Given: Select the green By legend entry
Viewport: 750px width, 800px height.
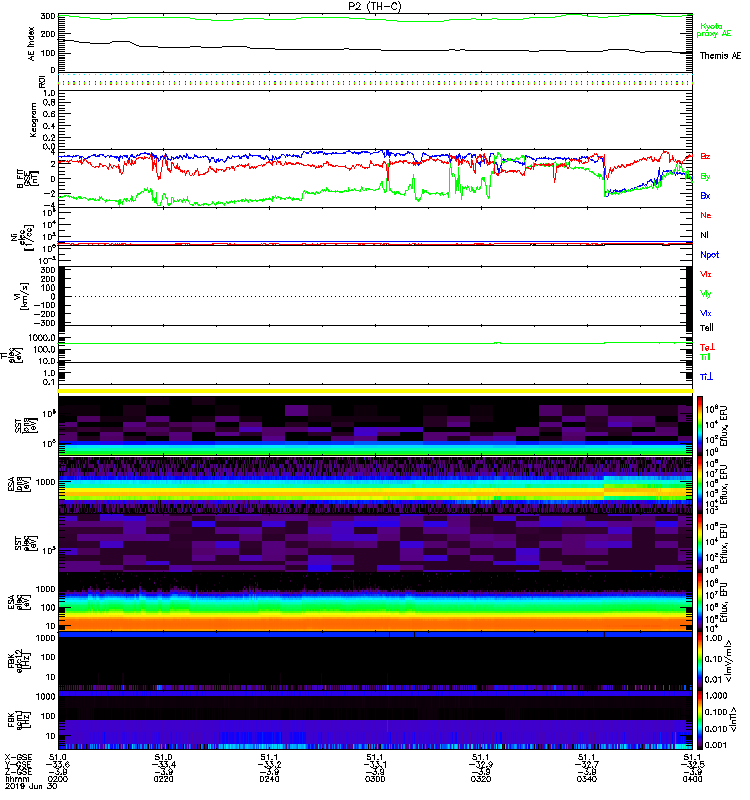Looking at the screenshot, I should coord(705,177).
